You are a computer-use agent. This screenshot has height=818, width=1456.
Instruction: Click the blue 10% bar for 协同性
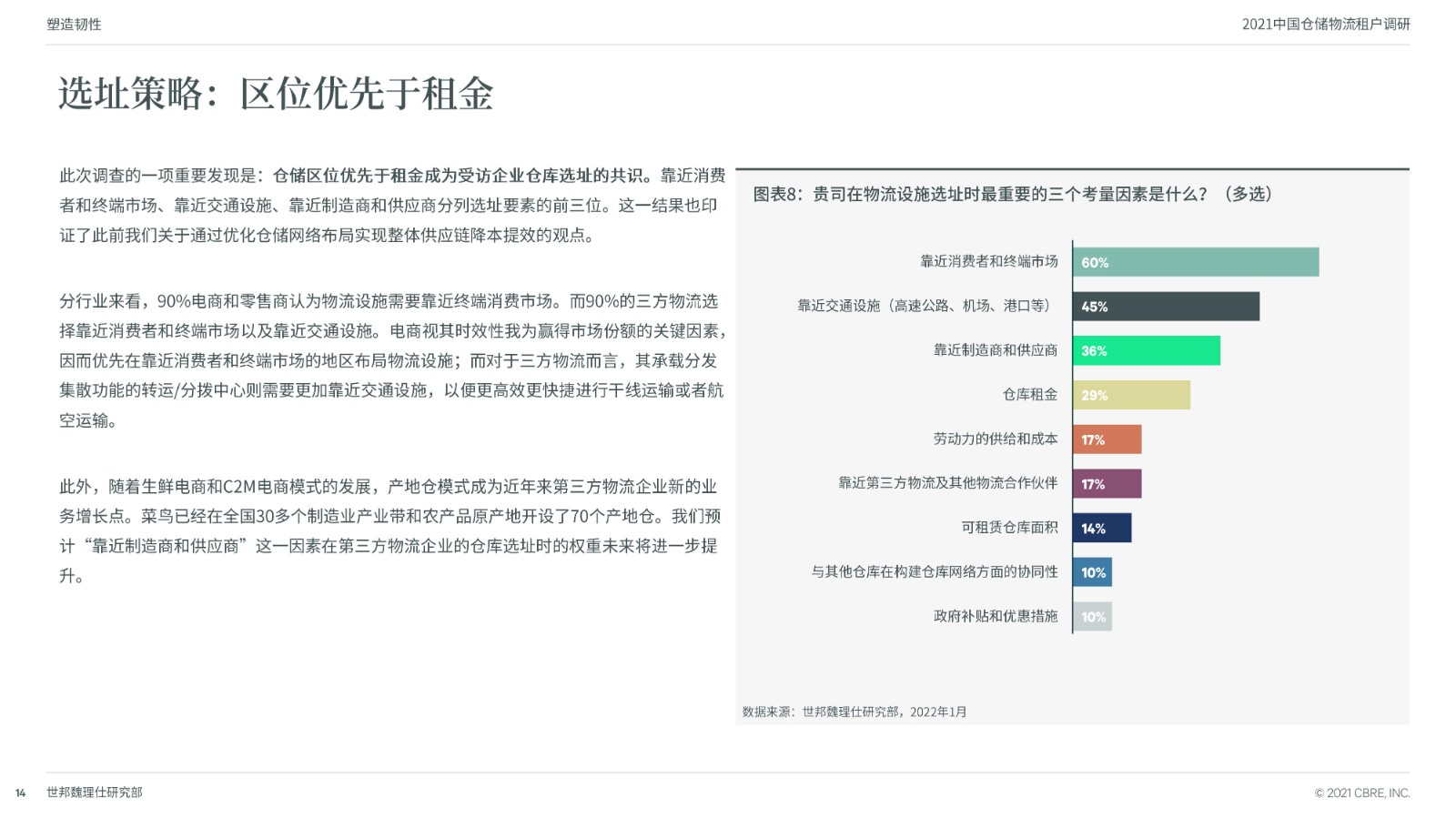pyautogui.click(x=1093, y=572)
